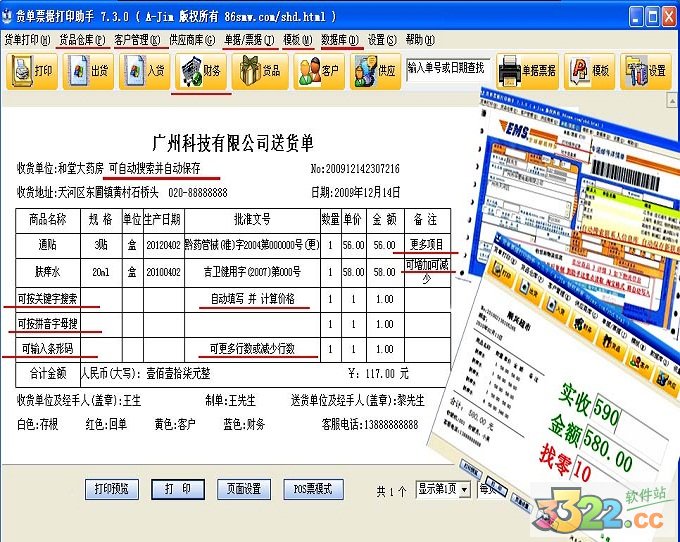Open the 单据票据 printer icon
The image size is (680, 542).
tap(527, 71)
